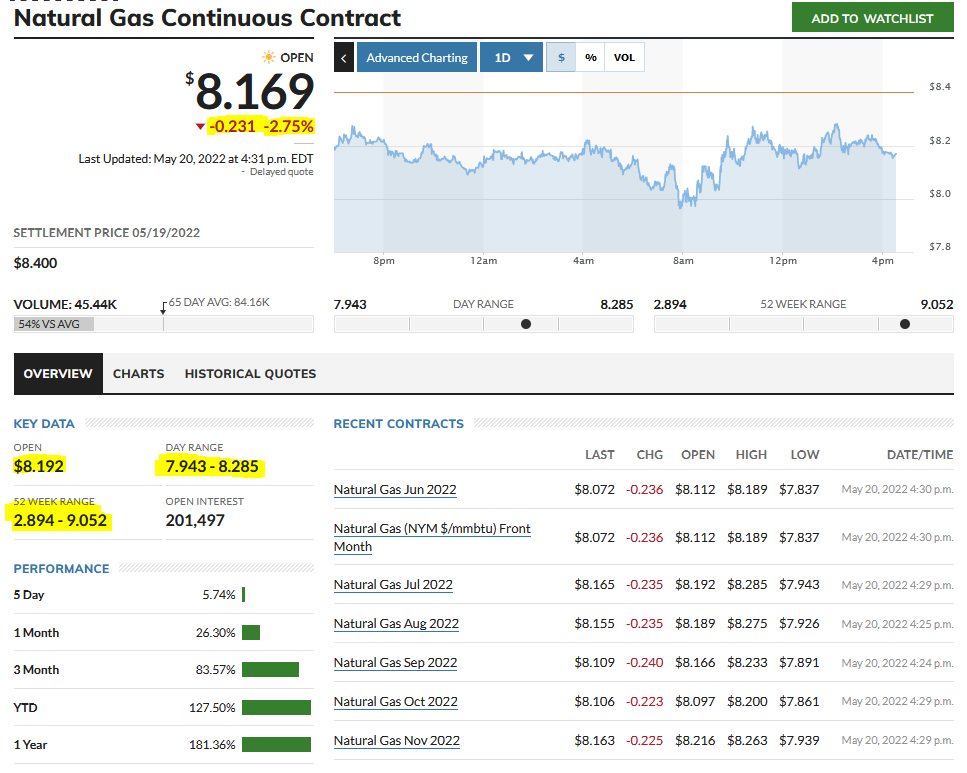
Task: Click Key Data day range 7.943 - 8.285
Action: (x=212, y=466)
